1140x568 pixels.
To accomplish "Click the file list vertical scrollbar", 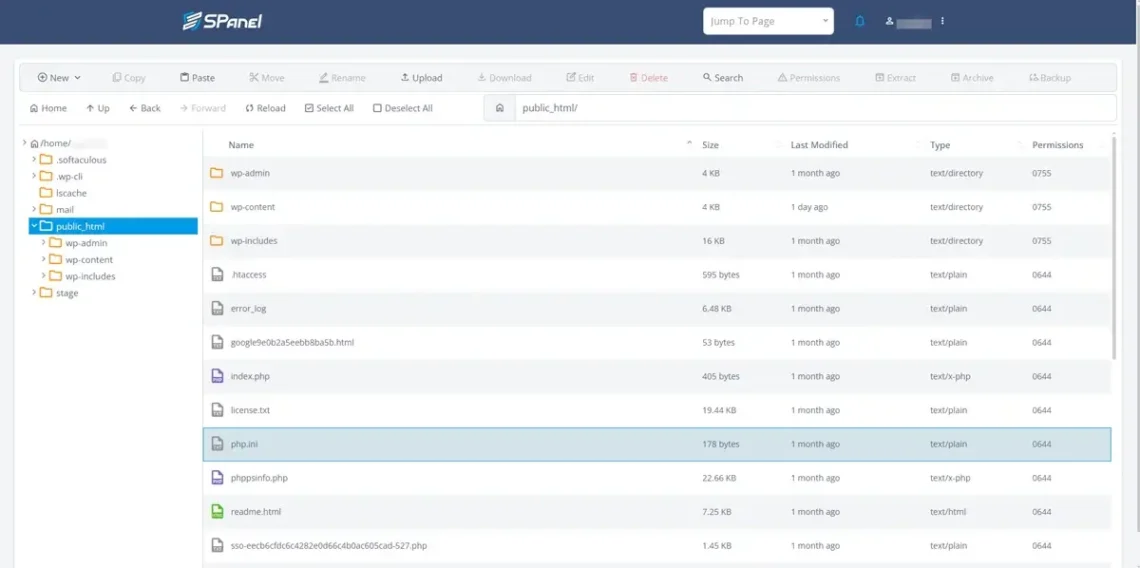I will click(x=1114, y=247).
